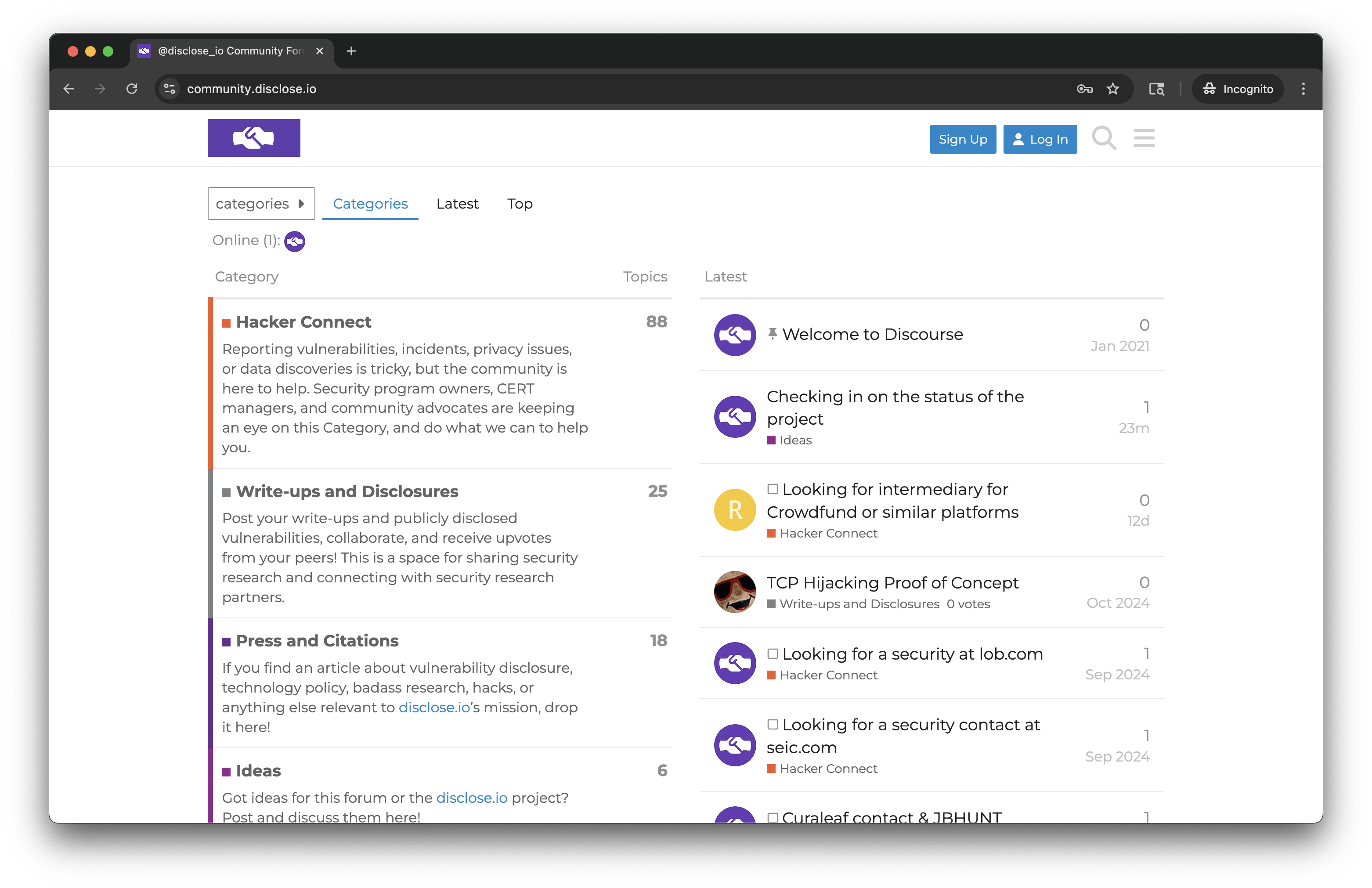Open site information control in address bar
Screen dimensions: 1372x888
170,89
